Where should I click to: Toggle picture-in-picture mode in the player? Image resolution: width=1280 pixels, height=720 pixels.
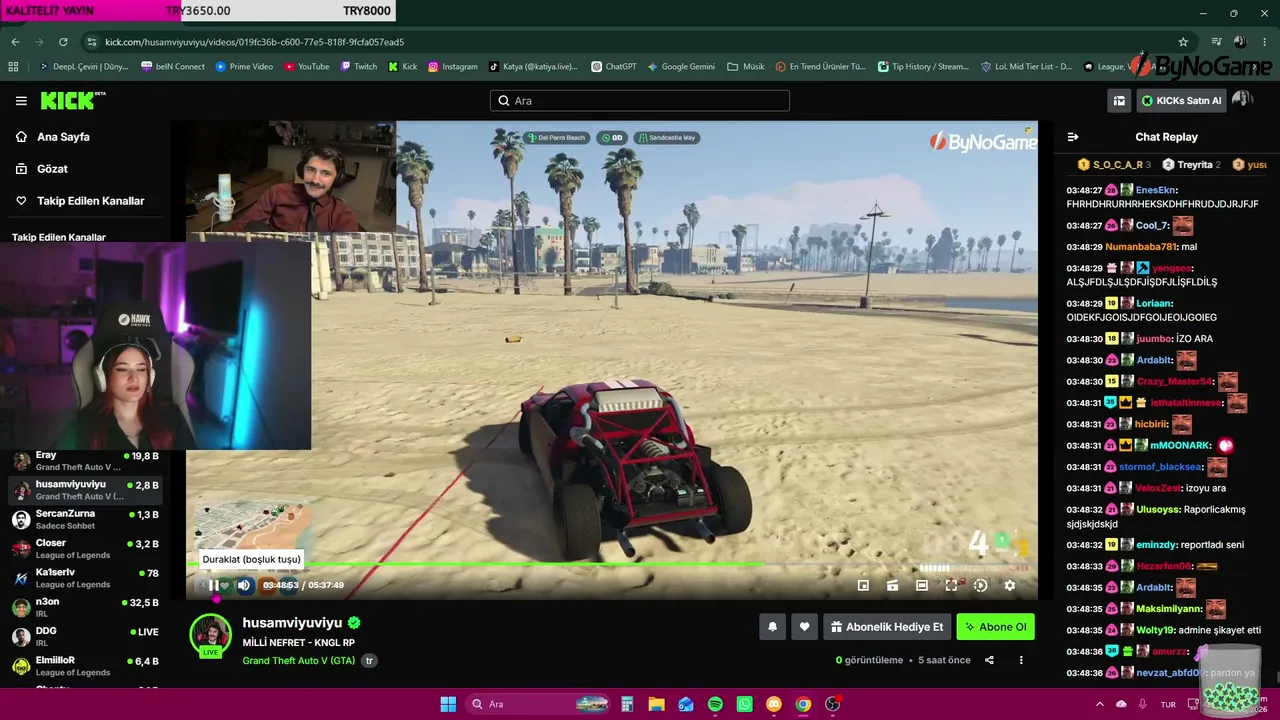pyautogui.click(x=864, y=585)
